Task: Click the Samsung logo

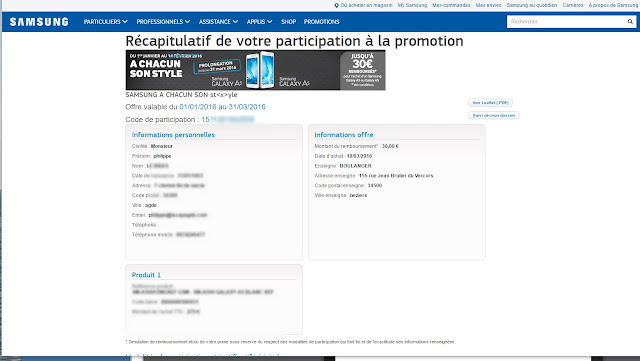Action: coord(39,22)
